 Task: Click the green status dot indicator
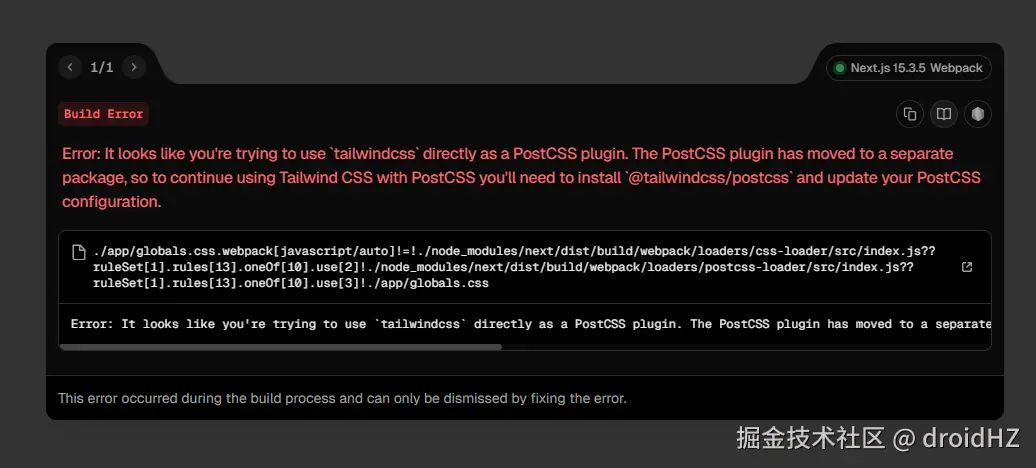pos(840,68)
